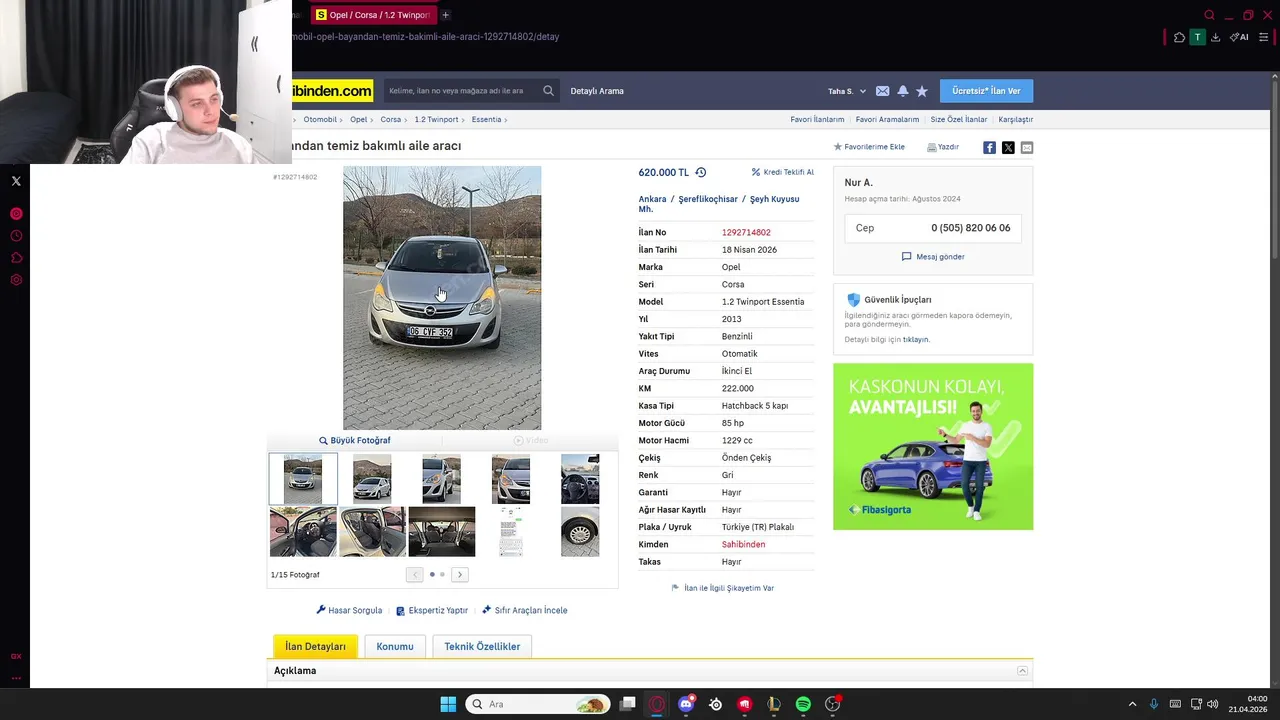Click the Essentia breadcrumb
Viewport: 1280px width, 720px height.
(486, 119)
